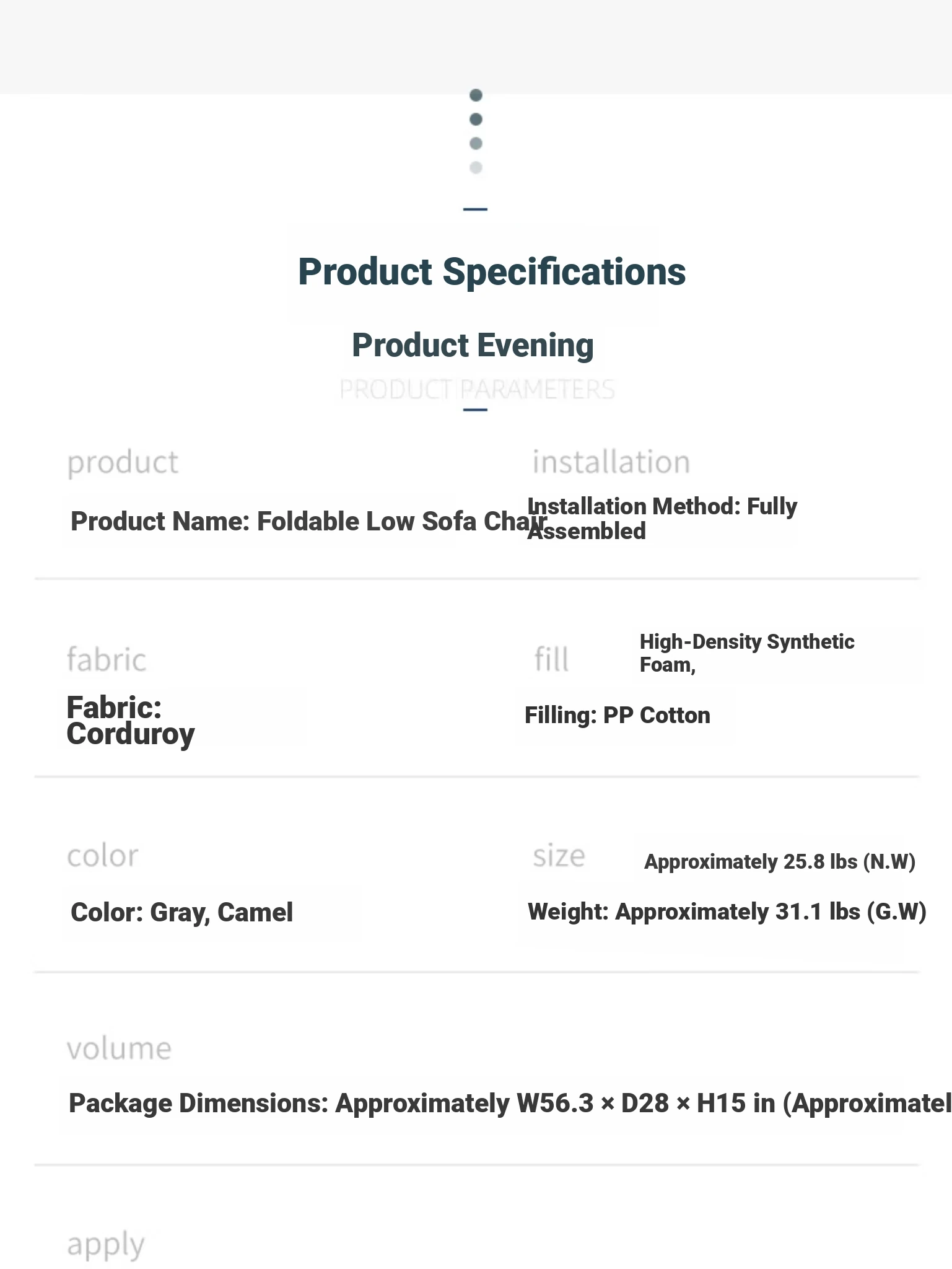This screenshot has height=1269, width=952.
Task: Click the lightest bottom dot indicator
Action: pos(476,168)
